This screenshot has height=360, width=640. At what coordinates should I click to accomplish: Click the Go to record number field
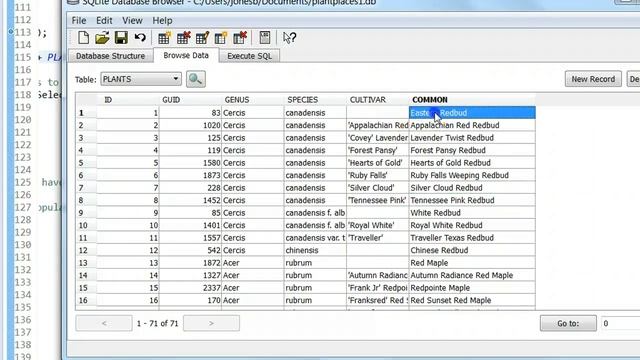click(620, 323)
